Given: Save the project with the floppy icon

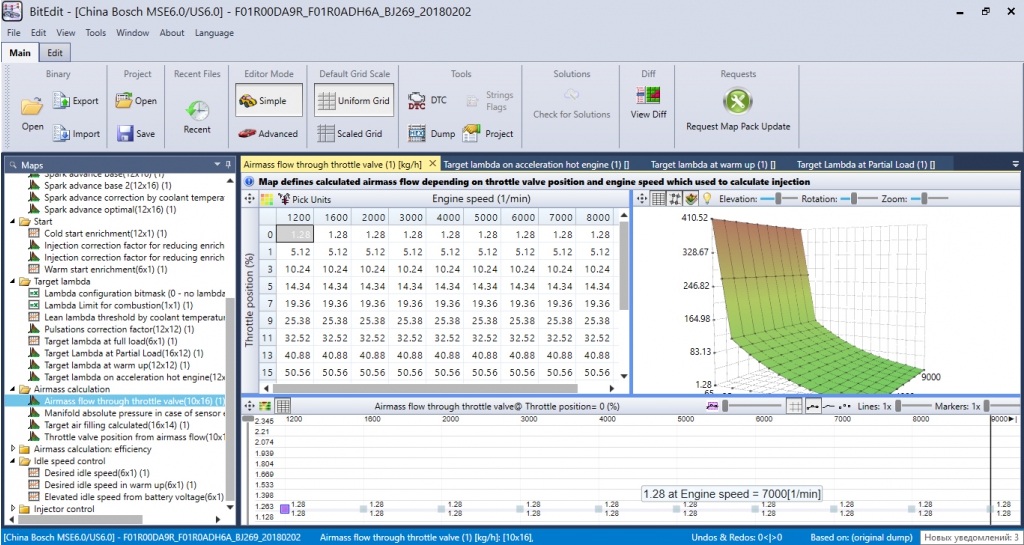Looking at the screenshot, I should click(x=125, y=133).
